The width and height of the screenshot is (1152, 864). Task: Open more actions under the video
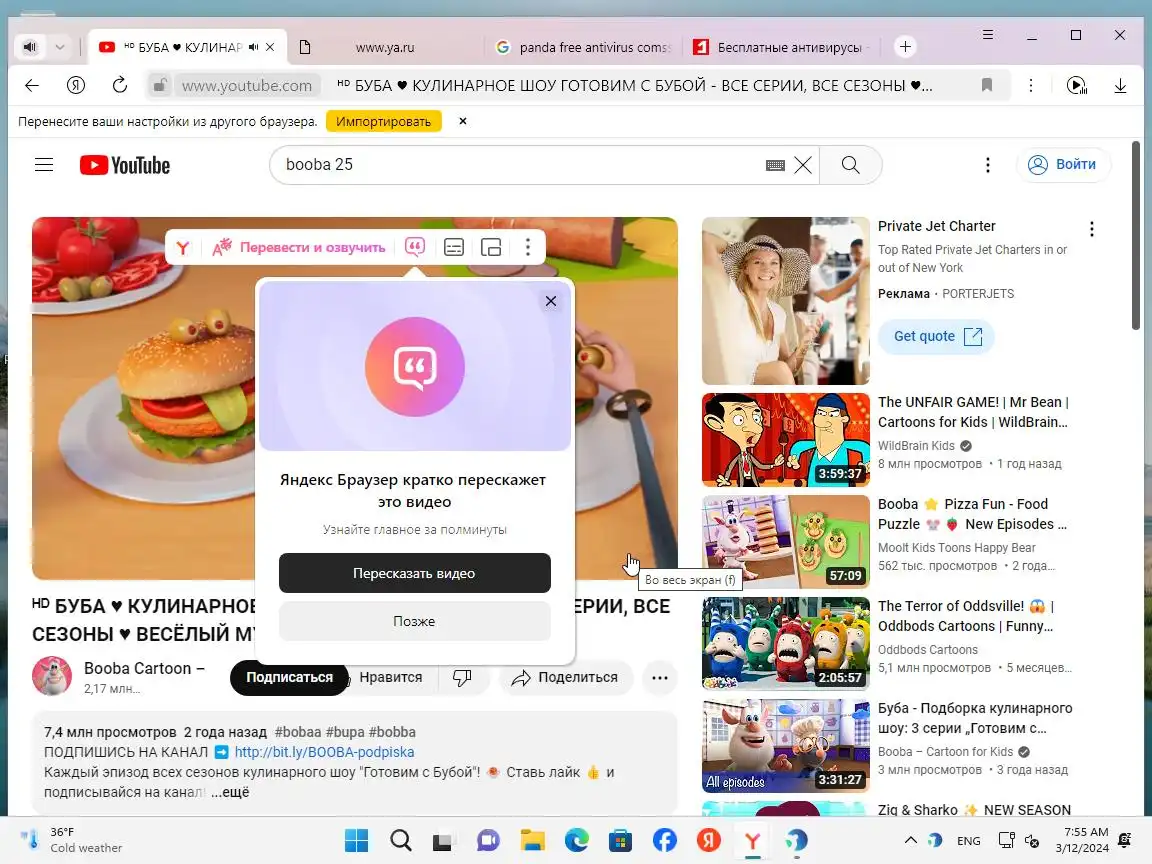pyautogui.click(x=660, y=677)
